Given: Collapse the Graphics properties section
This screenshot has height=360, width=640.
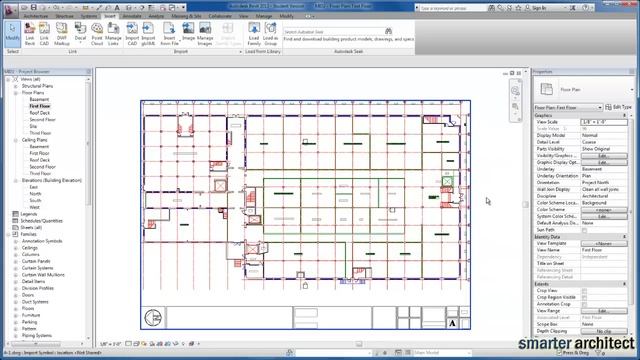Looking at the screenshot, I should click(624, 116).
